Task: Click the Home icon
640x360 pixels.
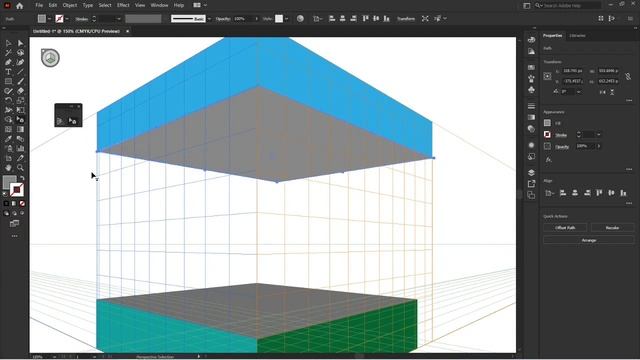Action: [20, 6]
